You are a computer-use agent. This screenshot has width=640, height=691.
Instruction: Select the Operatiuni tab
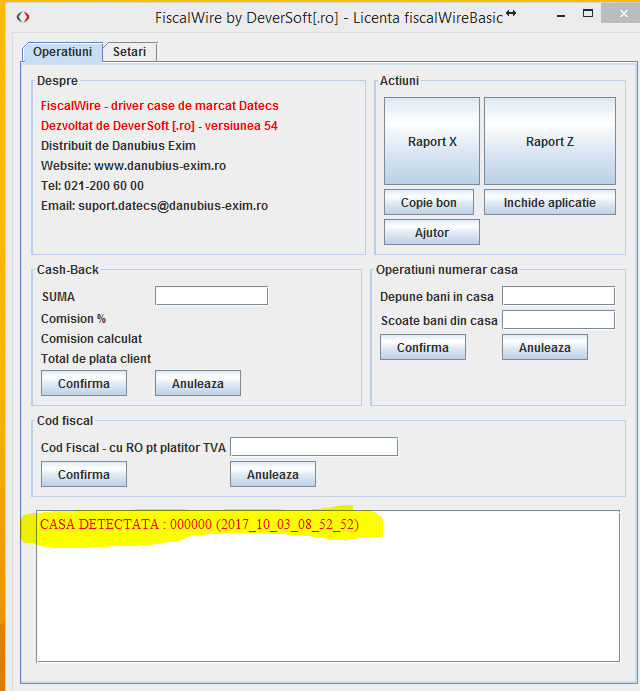[62, 52]
